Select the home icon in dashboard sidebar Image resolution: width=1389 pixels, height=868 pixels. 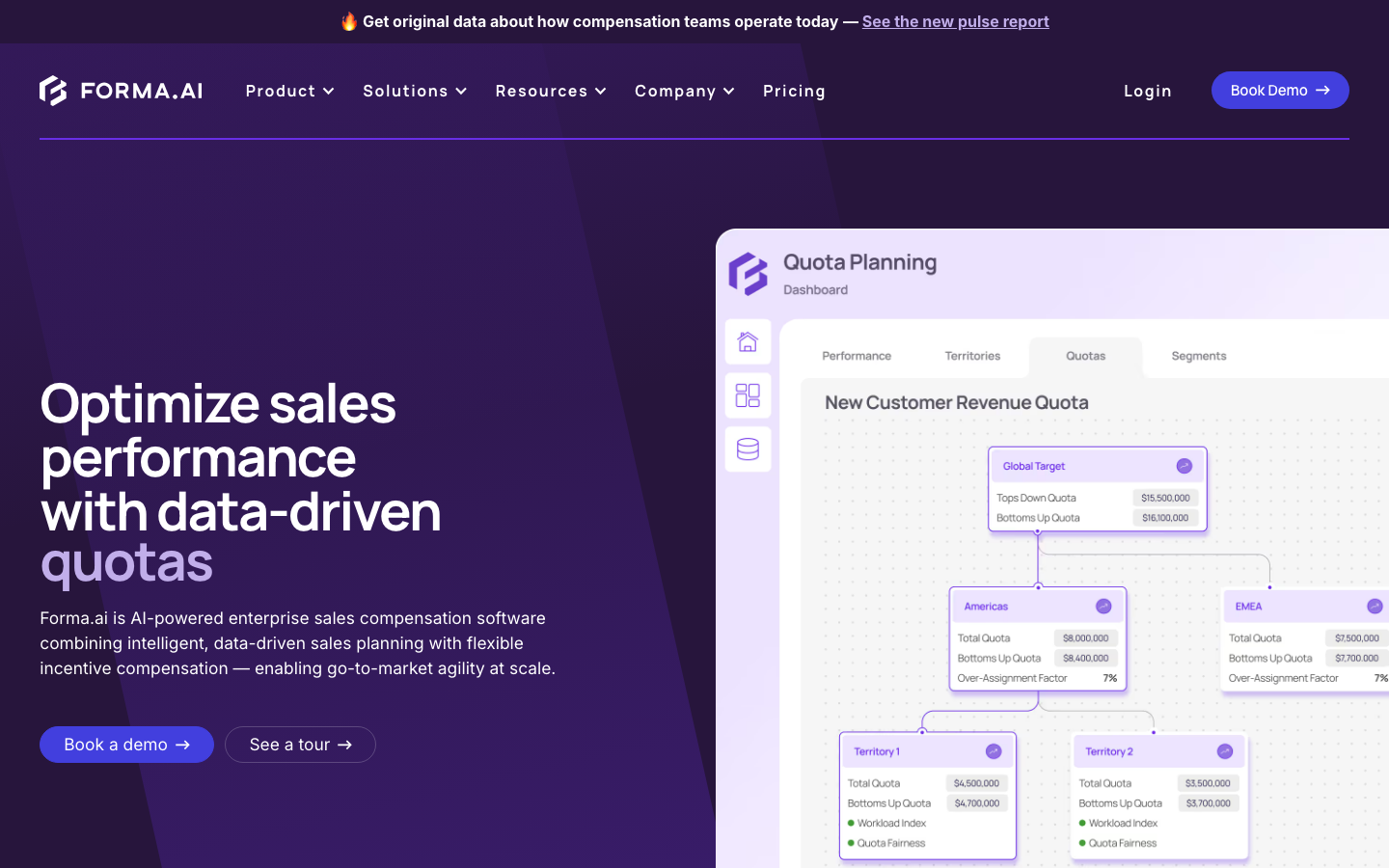(x=748, y=341)
